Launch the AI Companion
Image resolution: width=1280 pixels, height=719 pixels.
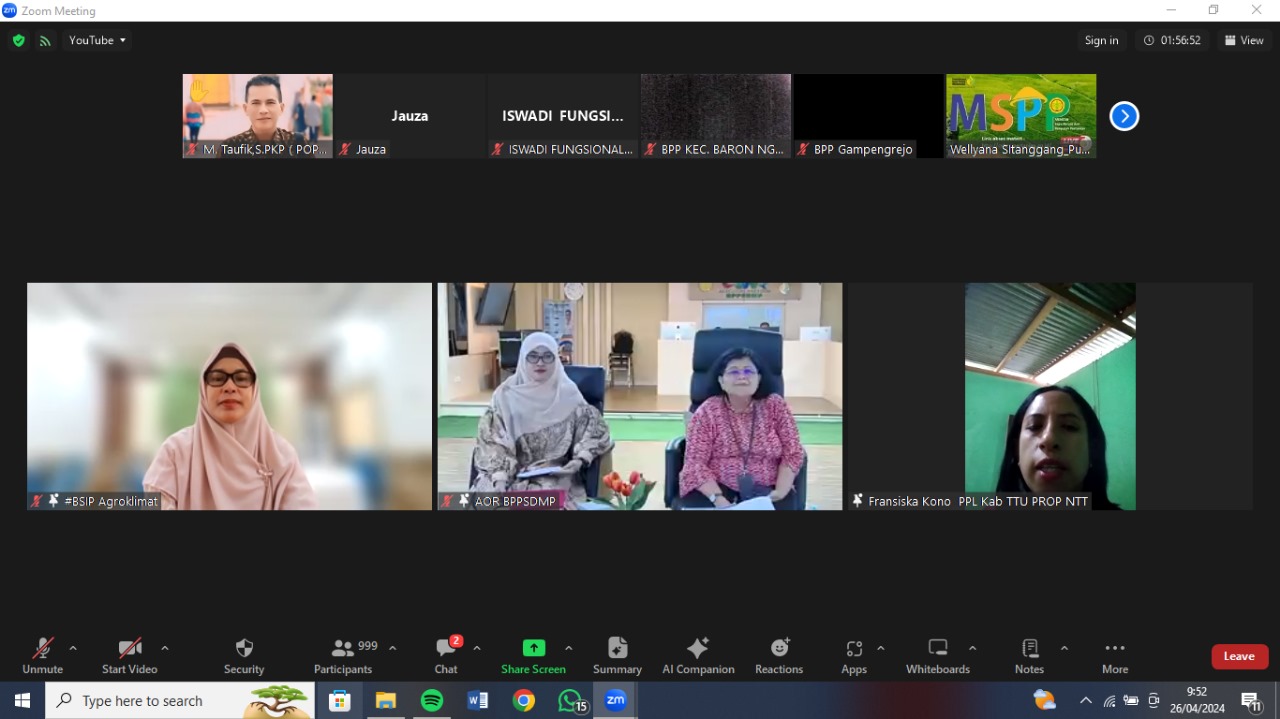[x=698, y=656]
